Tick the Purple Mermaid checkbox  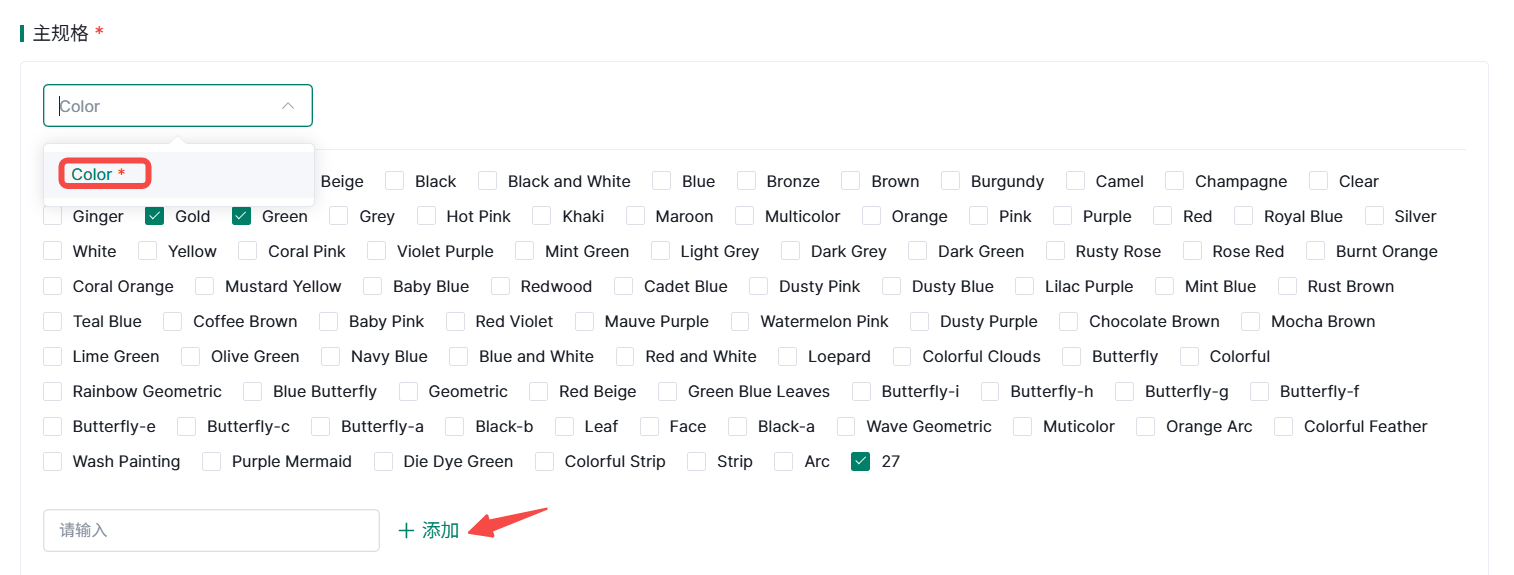coord(212,461)
